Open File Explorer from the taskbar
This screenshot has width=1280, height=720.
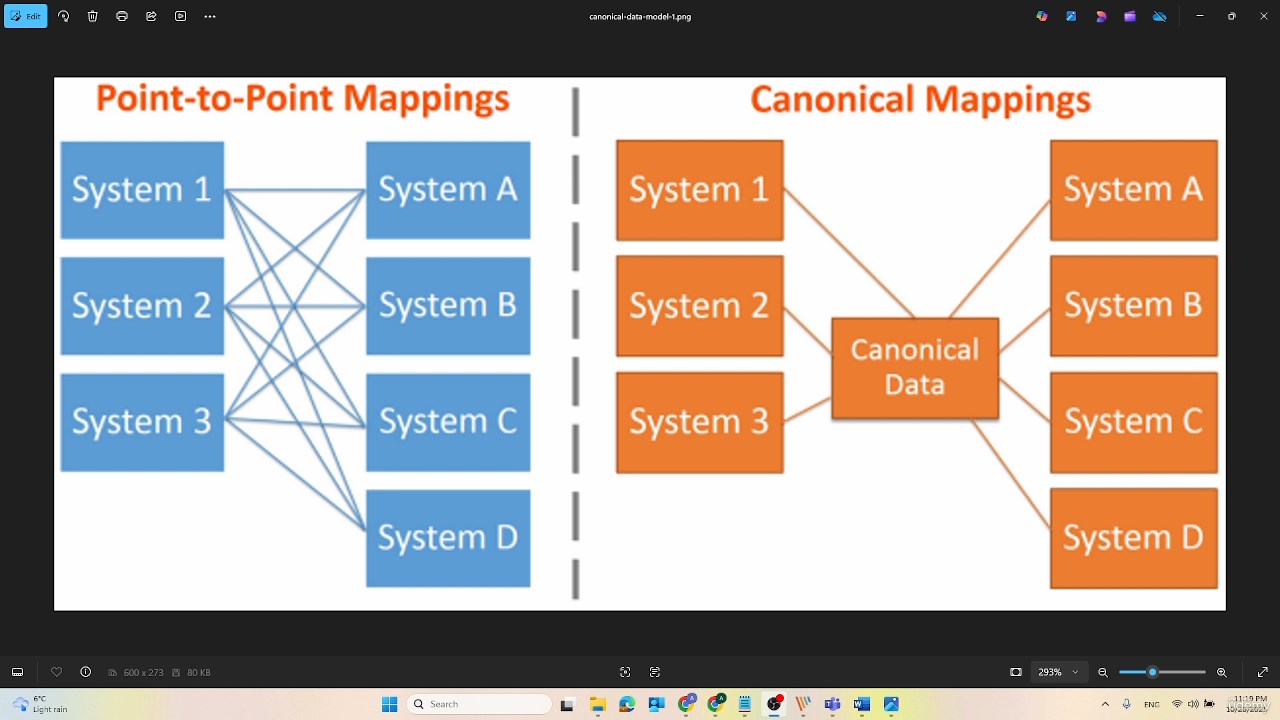(597, 704)
